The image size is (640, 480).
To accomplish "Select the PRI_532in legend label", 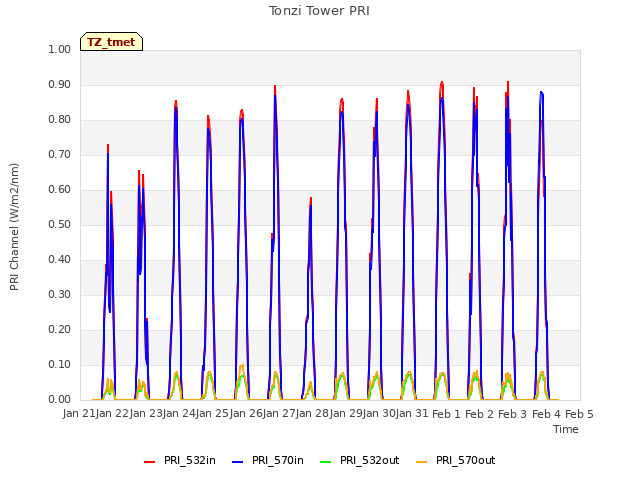I will click(190, 460).
